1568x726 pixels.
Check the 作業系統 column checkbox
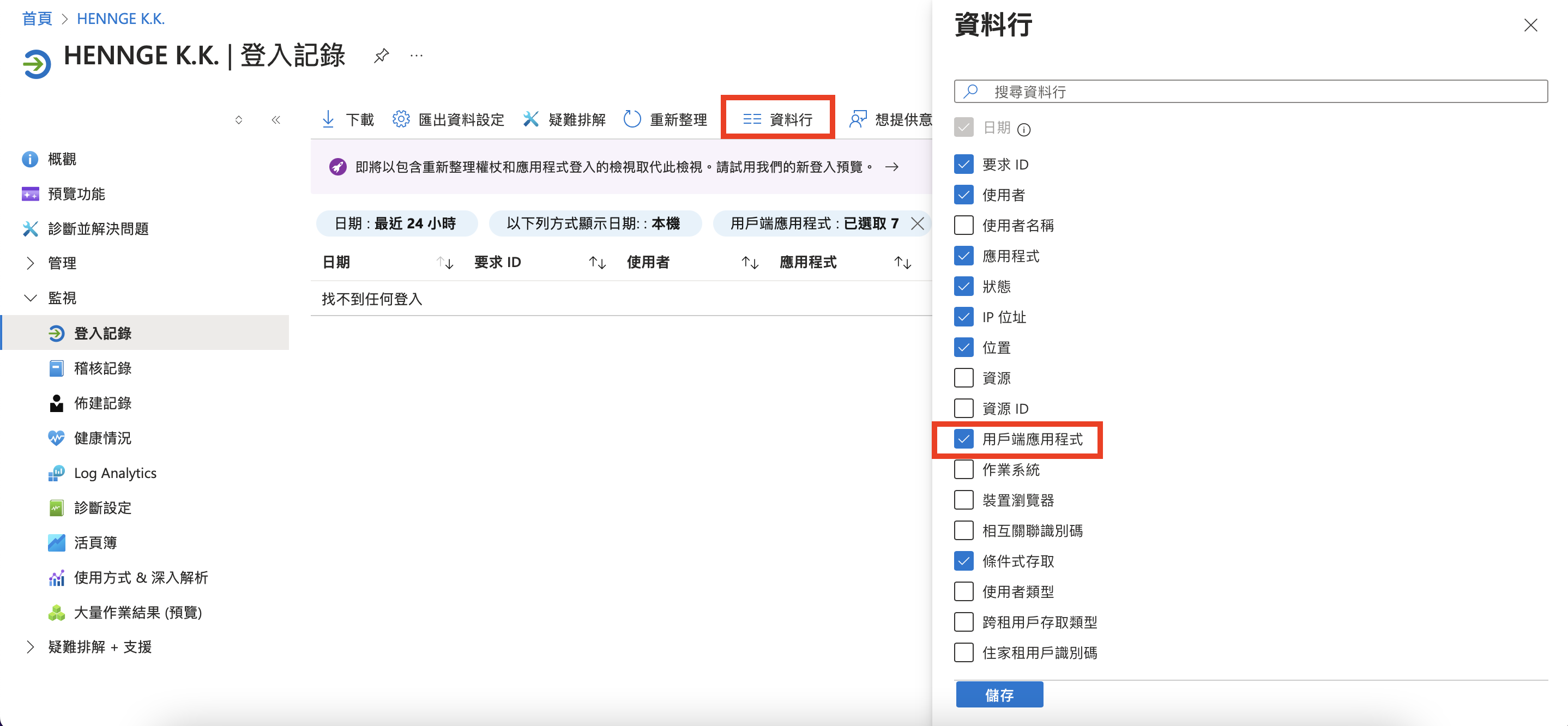[963, 469]
